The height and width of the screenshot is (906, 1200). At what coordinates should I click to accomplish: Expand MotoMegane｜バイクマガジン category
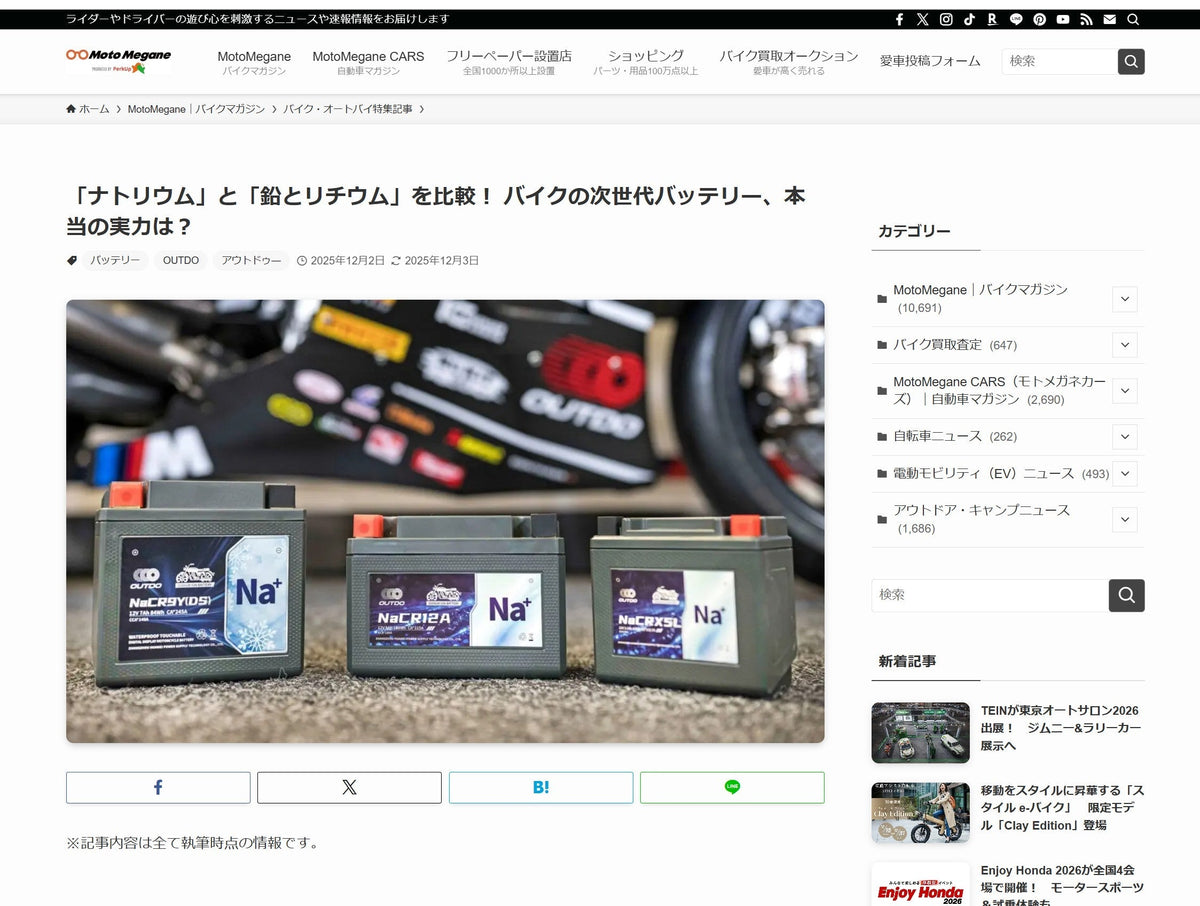(x=1125, y=299)
